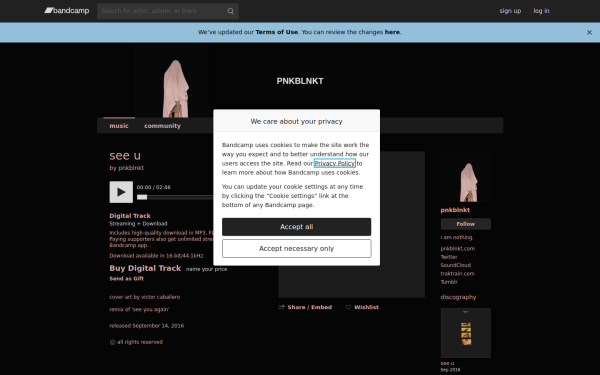The width and height of the screenshot is (600, 375).
Task: Choose Accept necessary only
Action: [x=297, y=249]
